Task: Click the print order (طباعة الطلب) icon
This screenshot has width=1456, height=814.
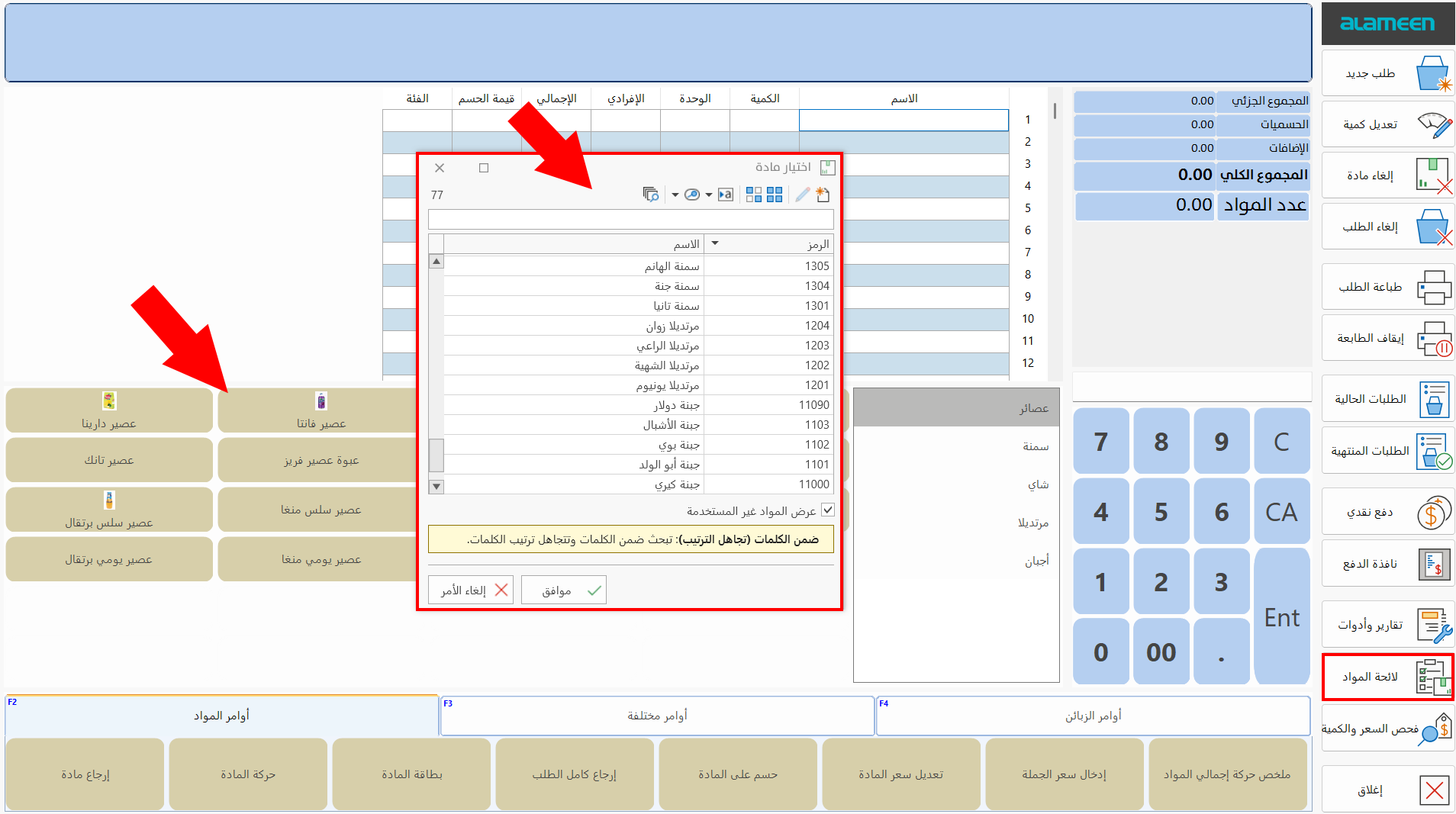Action: pyautogui.click(x=1435, y=288)
